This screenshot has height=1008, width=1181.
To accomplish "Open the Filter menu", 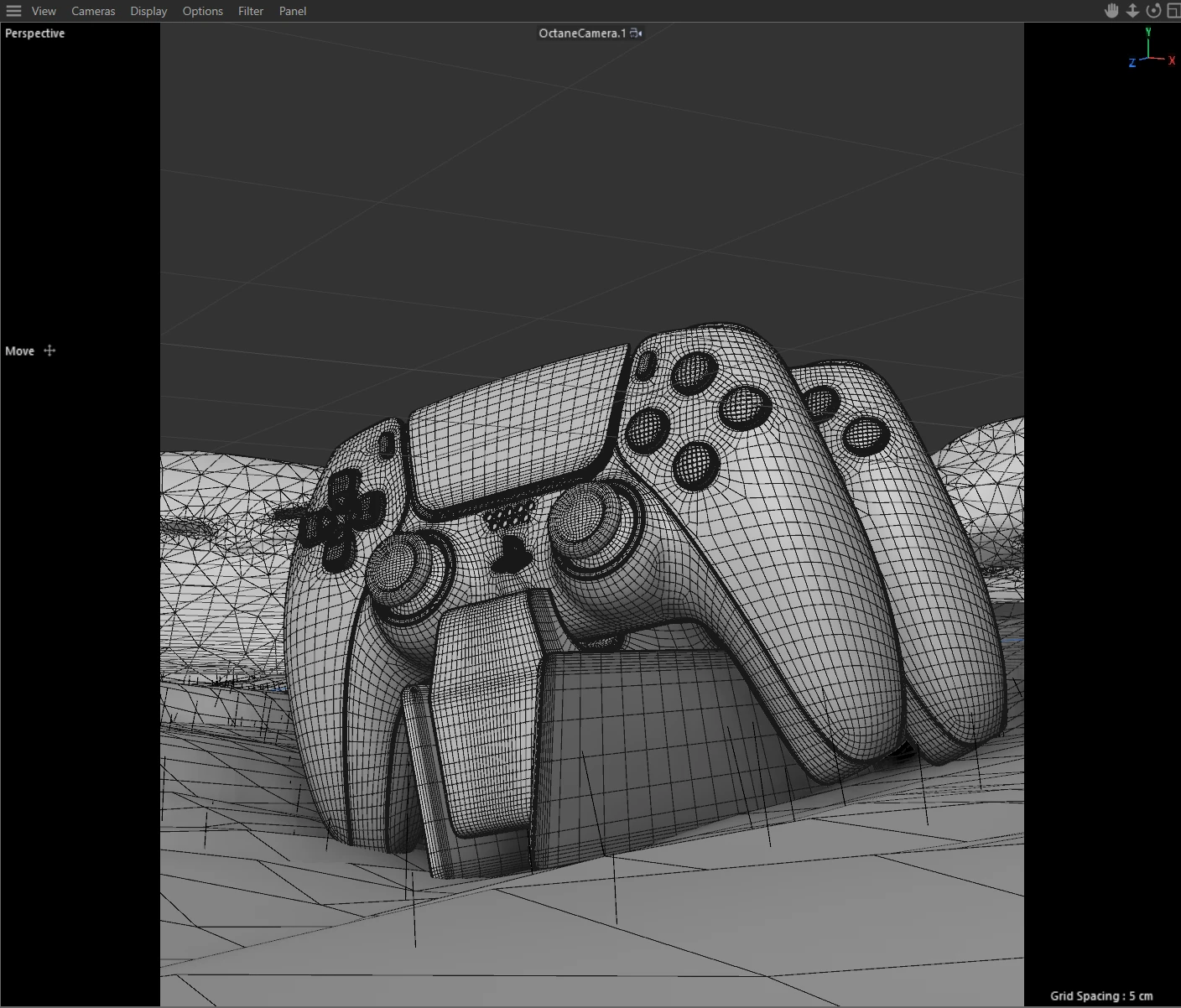I will tap(250, 11).
